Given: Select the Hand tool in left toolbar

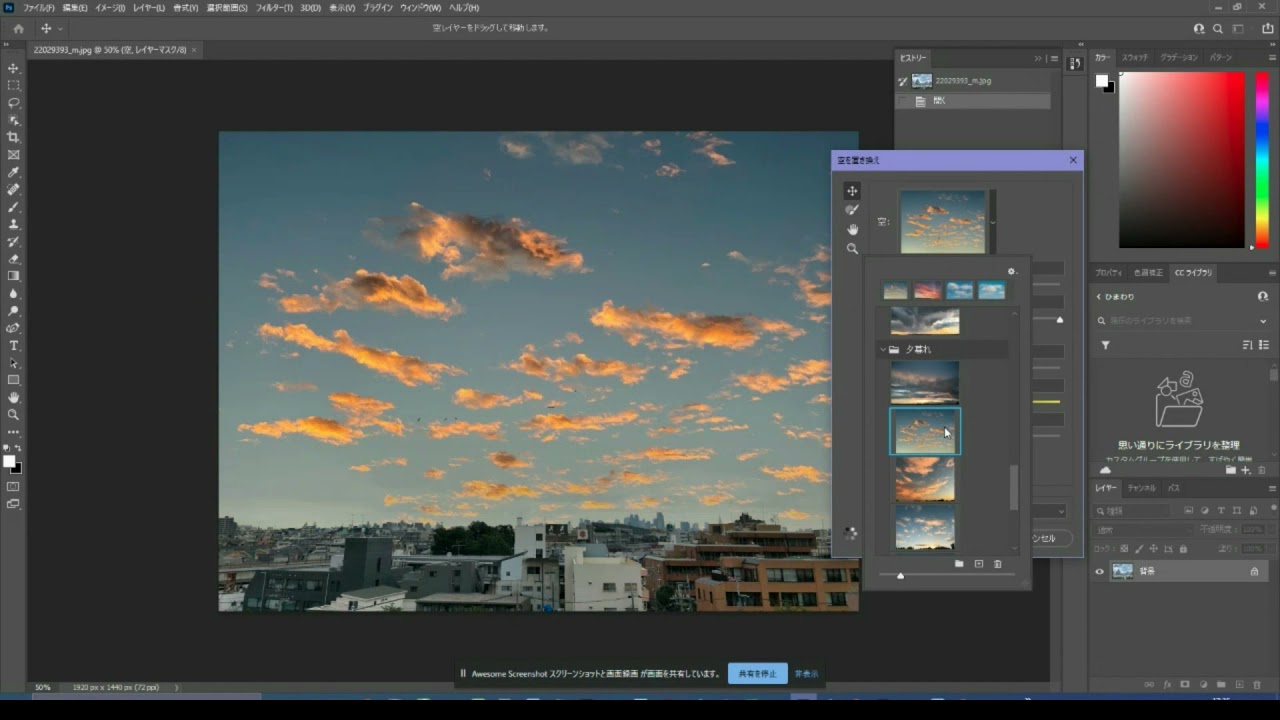Looking at the screenshot, I should 13,397.
